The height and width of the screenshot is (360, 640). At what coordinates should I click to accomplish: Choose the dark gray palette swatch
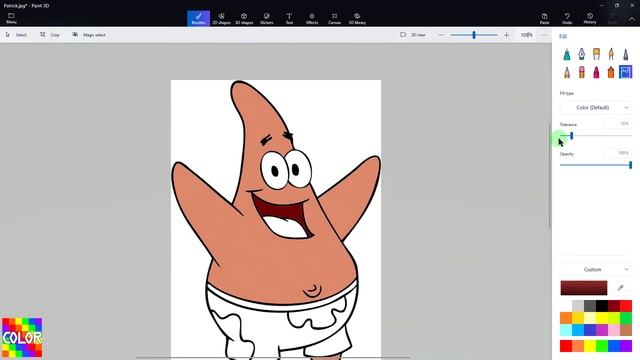[590, 306]
